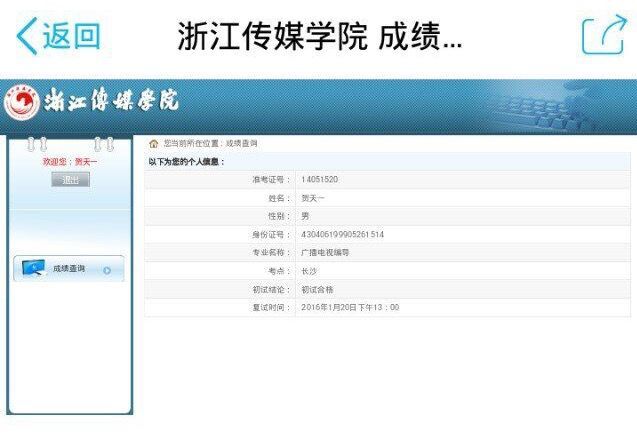The width and height of the screenshot is (637, 436).
Task: Click the 身份证号 number value
Action: click(342, 234)
